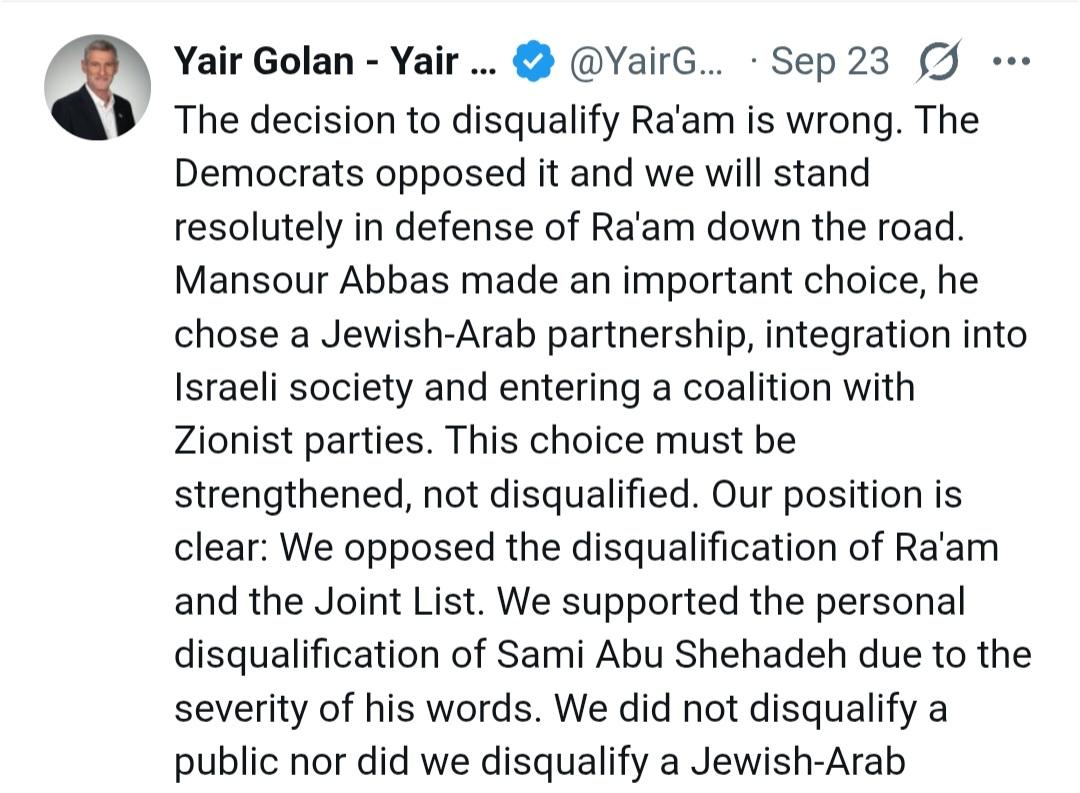Click the phrase 'Zionist parties'
This screenshot has height=793, width=1080.
(x=299, y=441)
